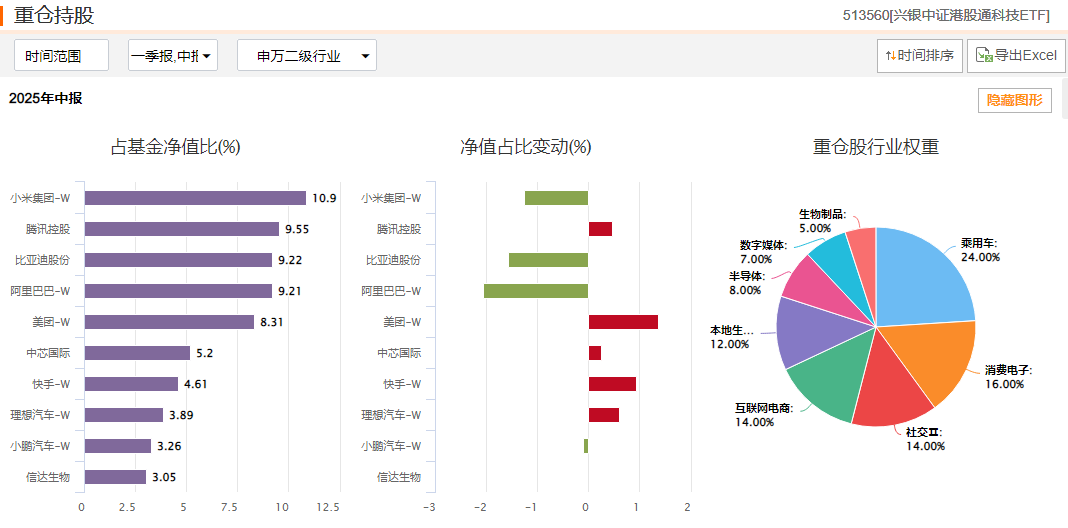This screenshot has width=1068, height=528.
Task: Click the 2025年中报 heading
Action: coord(46,99)
